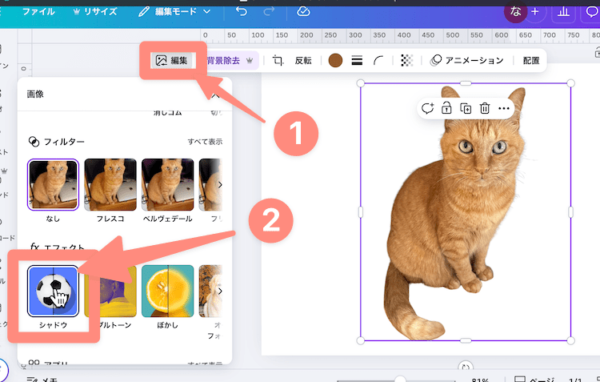The image size is (600, 382).
Task: Open the analytics chart icon
Action: coord(563,12)
